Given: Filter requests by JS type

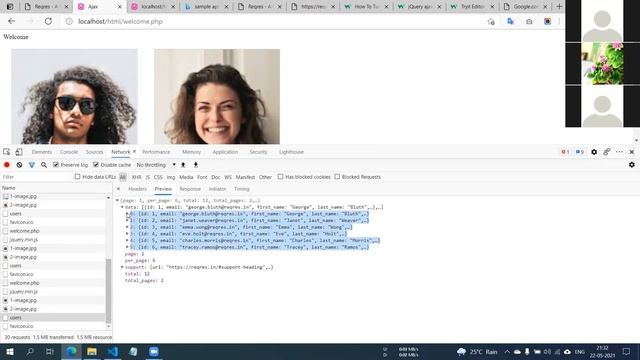Looking at the screenshot, I should (x=148, y=177).
